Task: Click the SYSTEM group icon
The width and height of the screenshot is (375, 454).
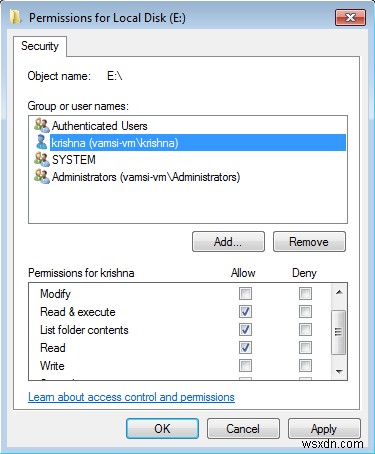Action: tap(42, 159)
